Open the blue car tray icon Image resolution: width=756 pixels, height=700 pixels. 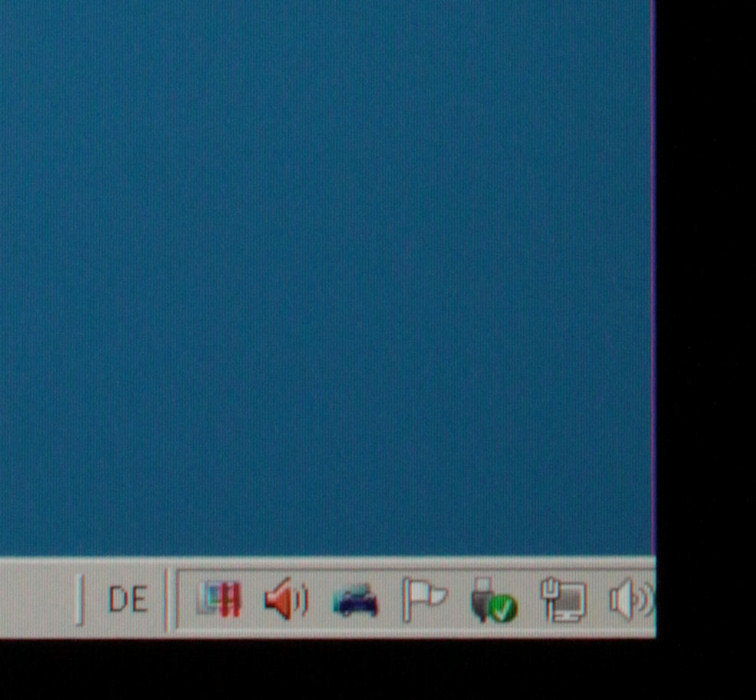[356, 600]
